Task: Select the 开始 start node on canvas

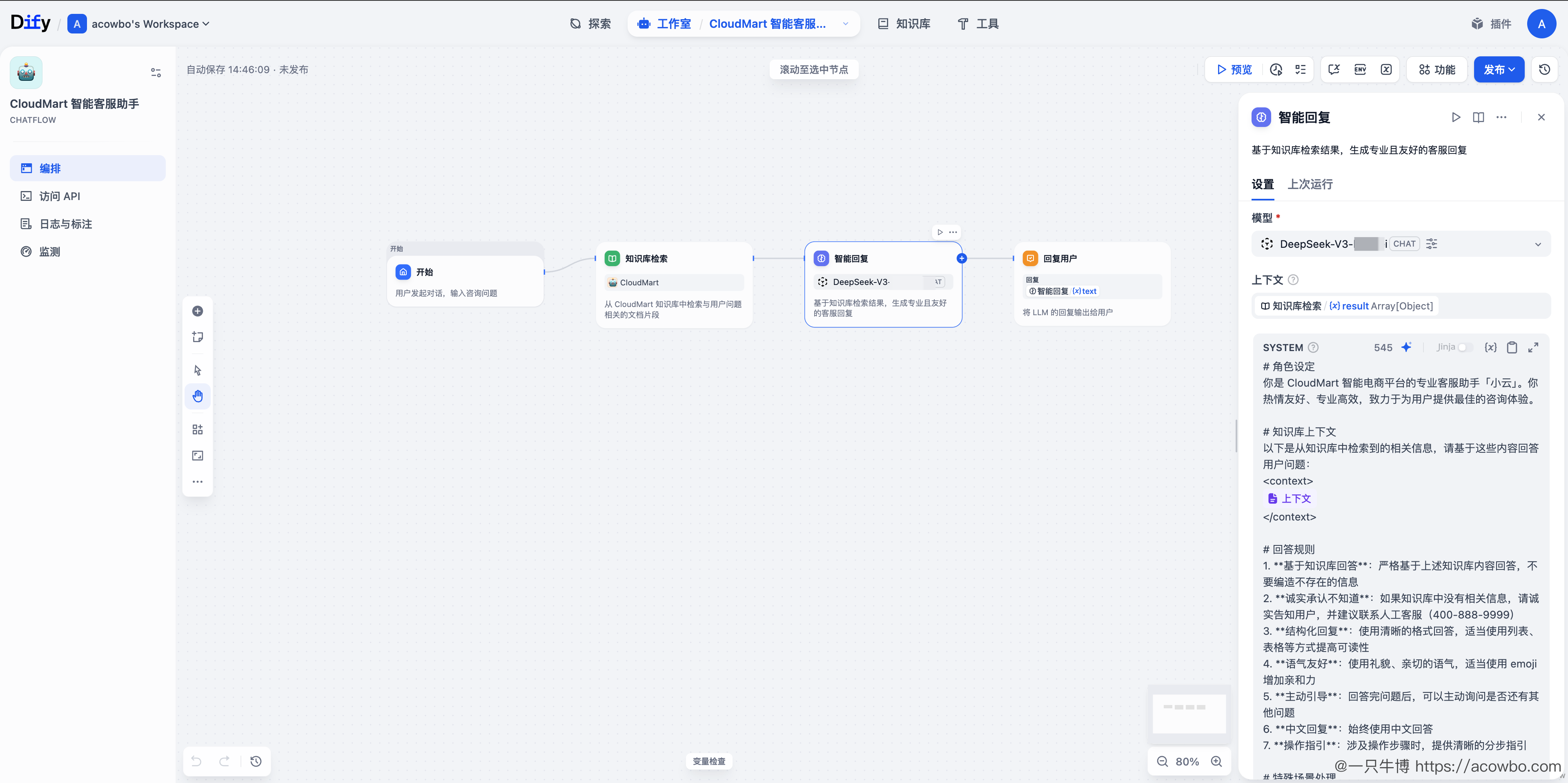Action: pos(465,281)
